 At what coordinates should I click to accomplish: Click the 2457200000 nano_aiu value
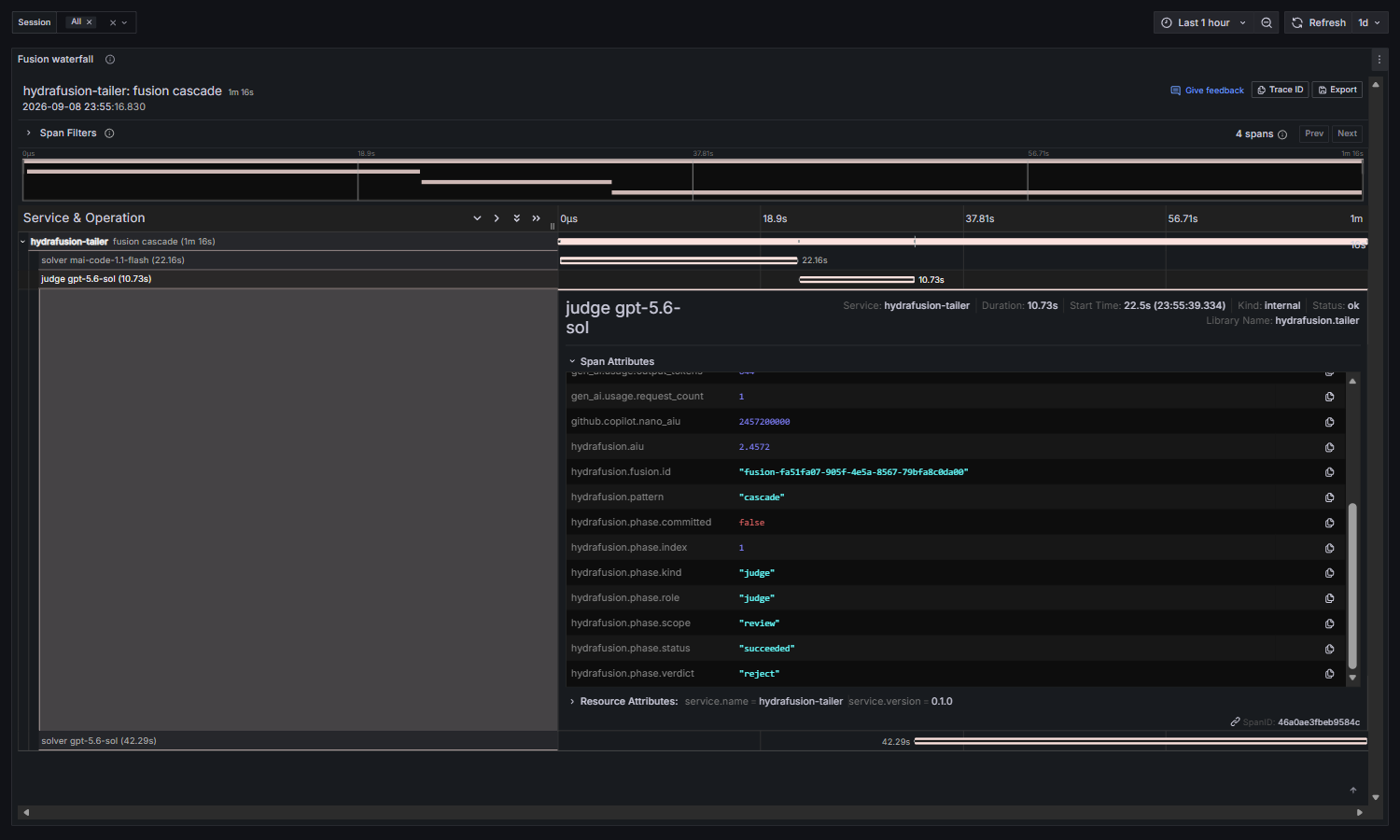[x=764, y=422]
